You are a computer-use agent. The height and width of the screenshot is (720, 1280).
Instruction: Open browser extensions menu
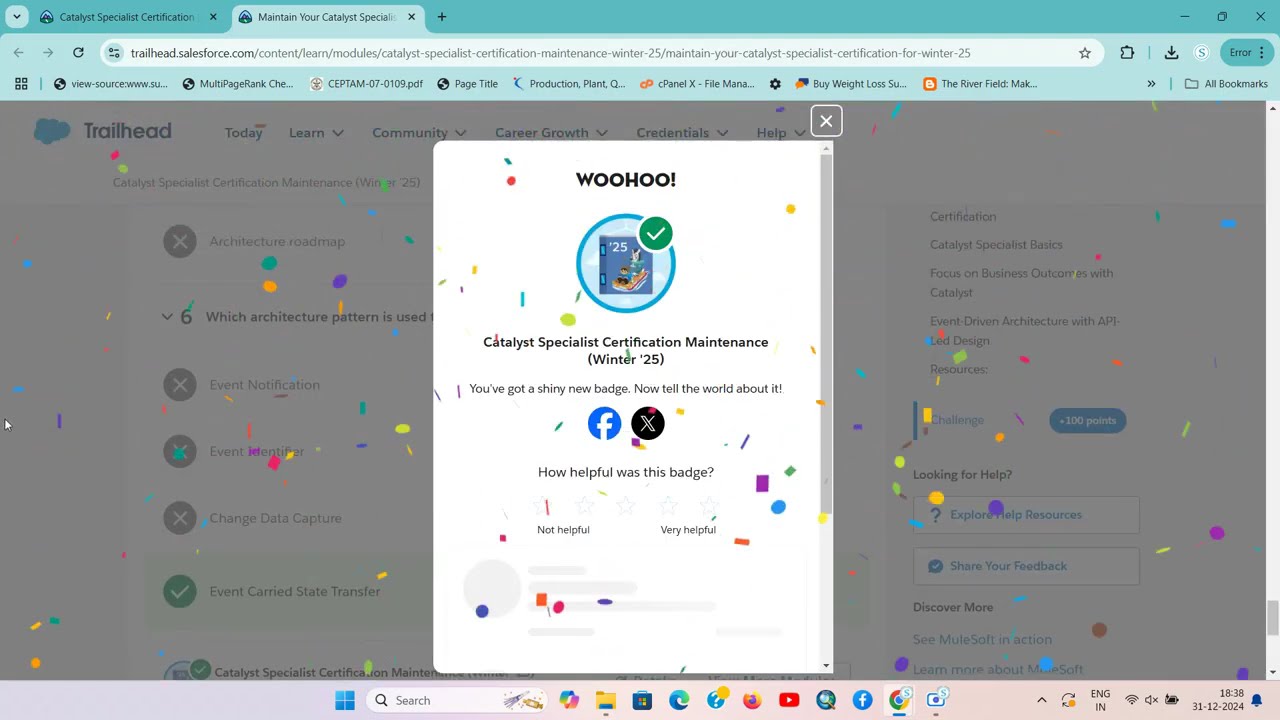click(1127, 53)
